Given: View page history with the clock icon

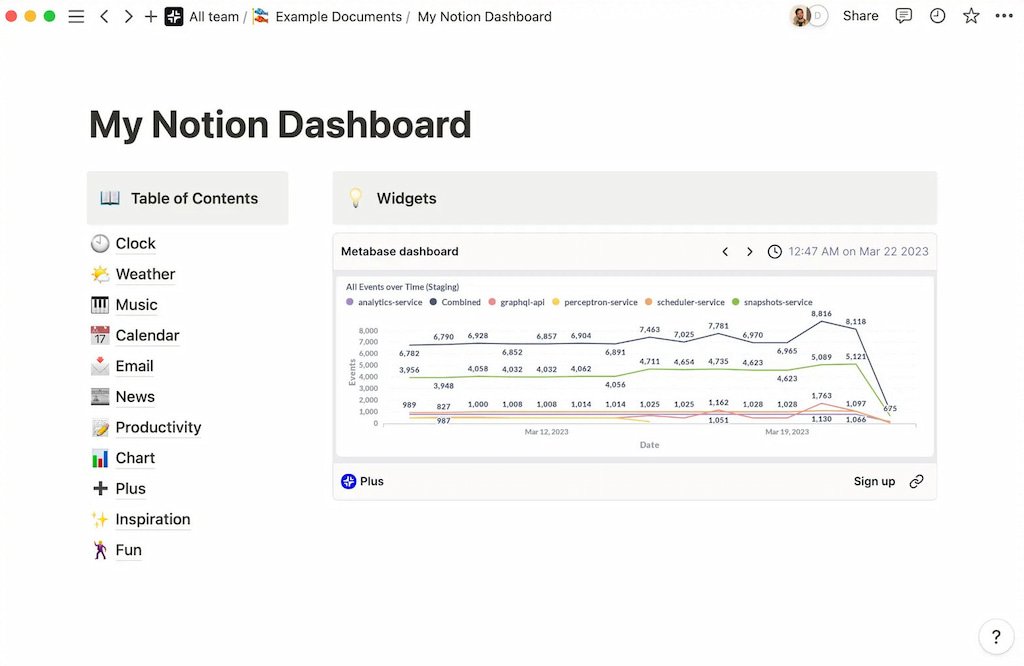Looking at the screenshot, I should (937, 16).
